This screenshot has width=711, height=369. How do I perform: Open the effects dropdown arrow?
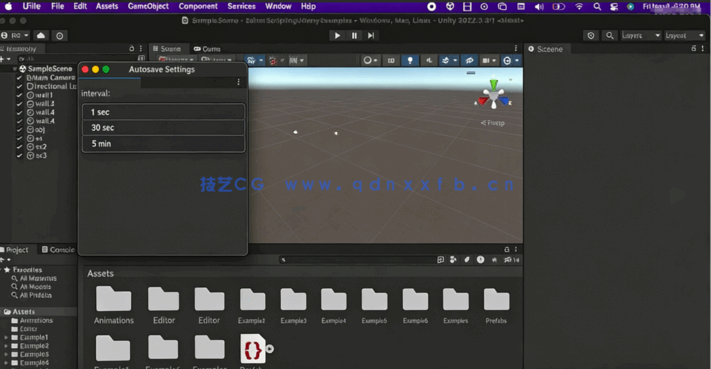click(455, 60)
